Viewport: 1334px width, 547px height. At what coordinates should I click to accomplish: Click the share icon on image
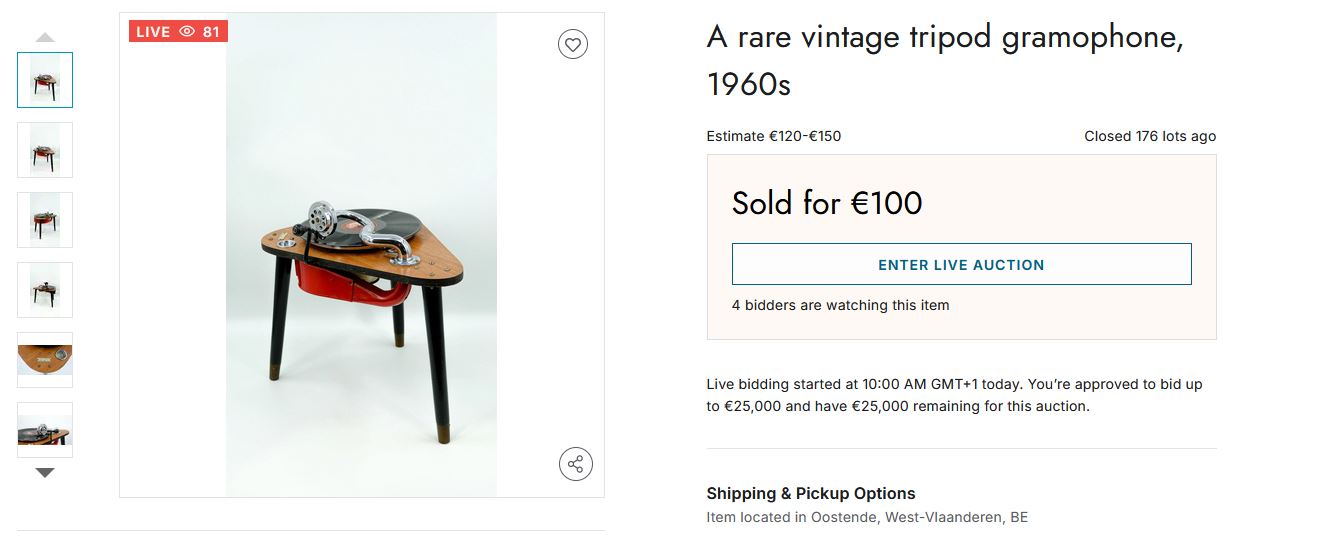[x=575, y=464]
